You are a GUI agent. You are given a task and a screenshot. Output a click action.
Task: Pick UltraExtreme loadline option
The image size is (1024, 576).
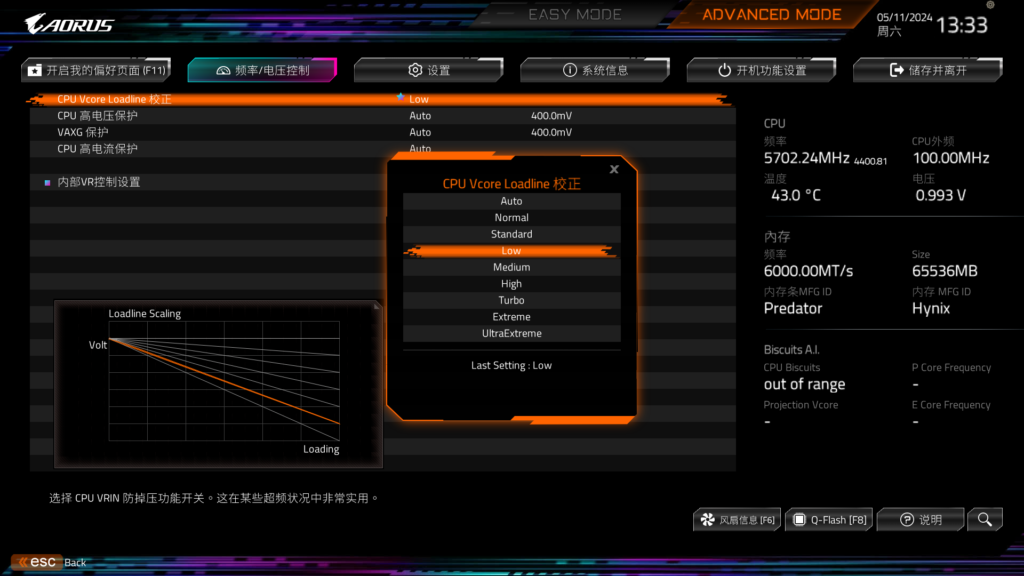(x=511, y=333)
